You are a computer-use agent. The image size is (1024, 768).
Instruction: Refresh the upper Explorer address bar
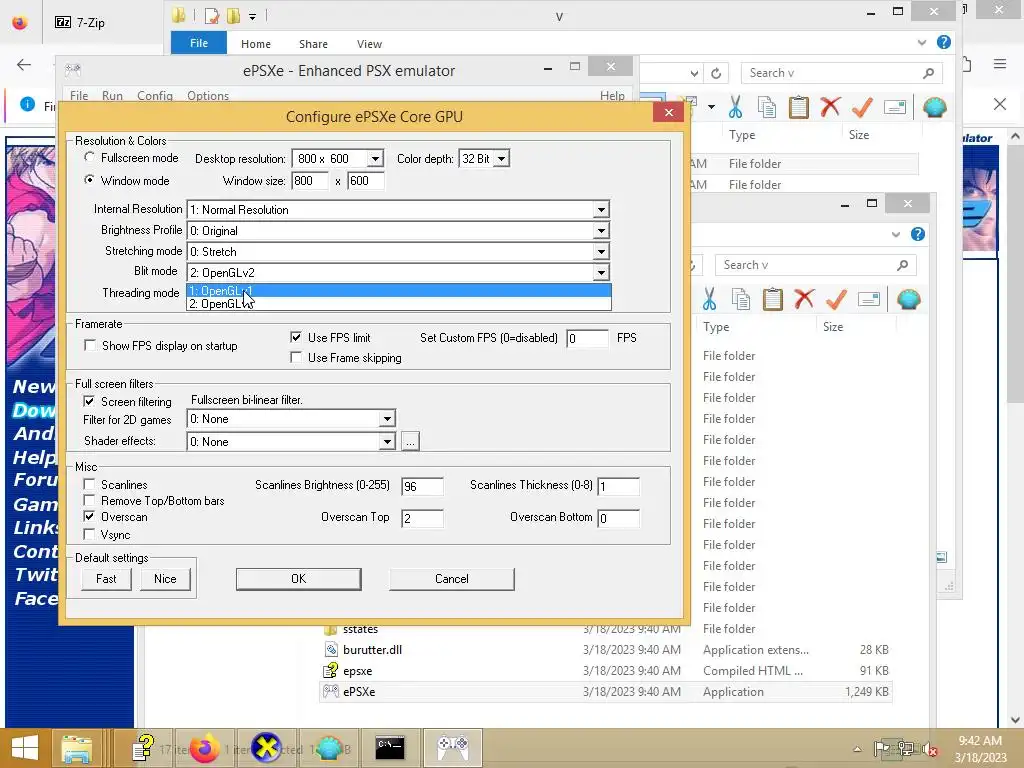point(716,73)
